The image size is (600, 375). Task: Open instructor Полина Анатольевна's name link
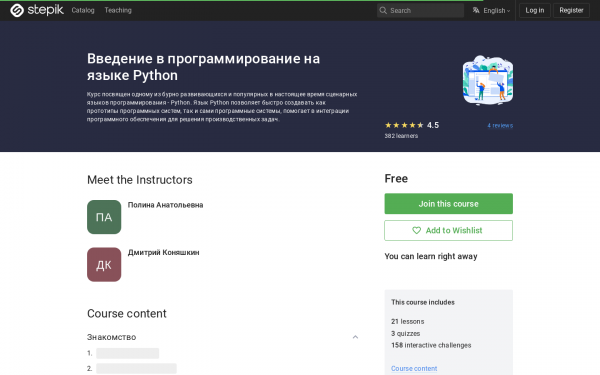165,205
